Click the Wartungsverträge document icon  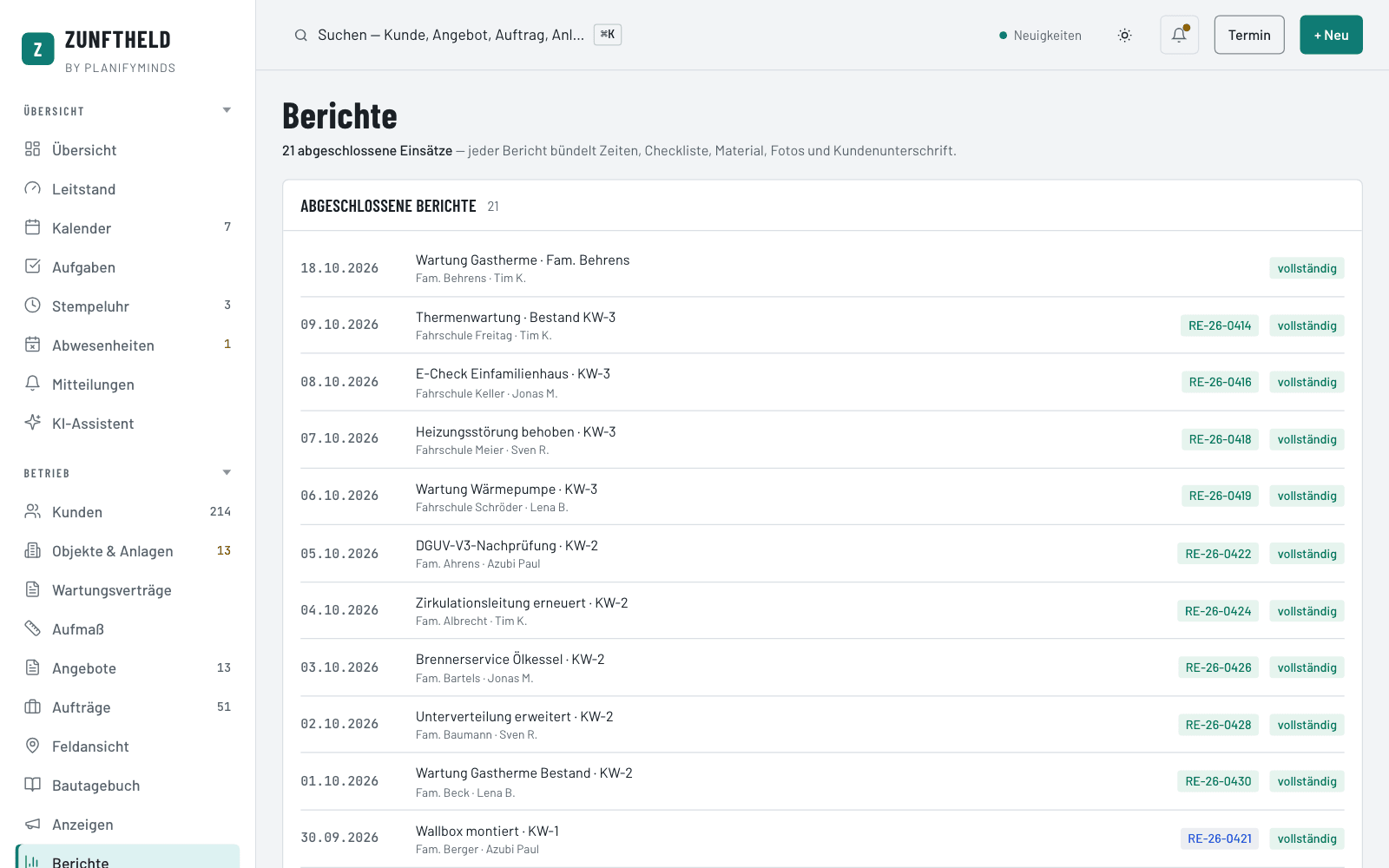click(x=32, y=589)
